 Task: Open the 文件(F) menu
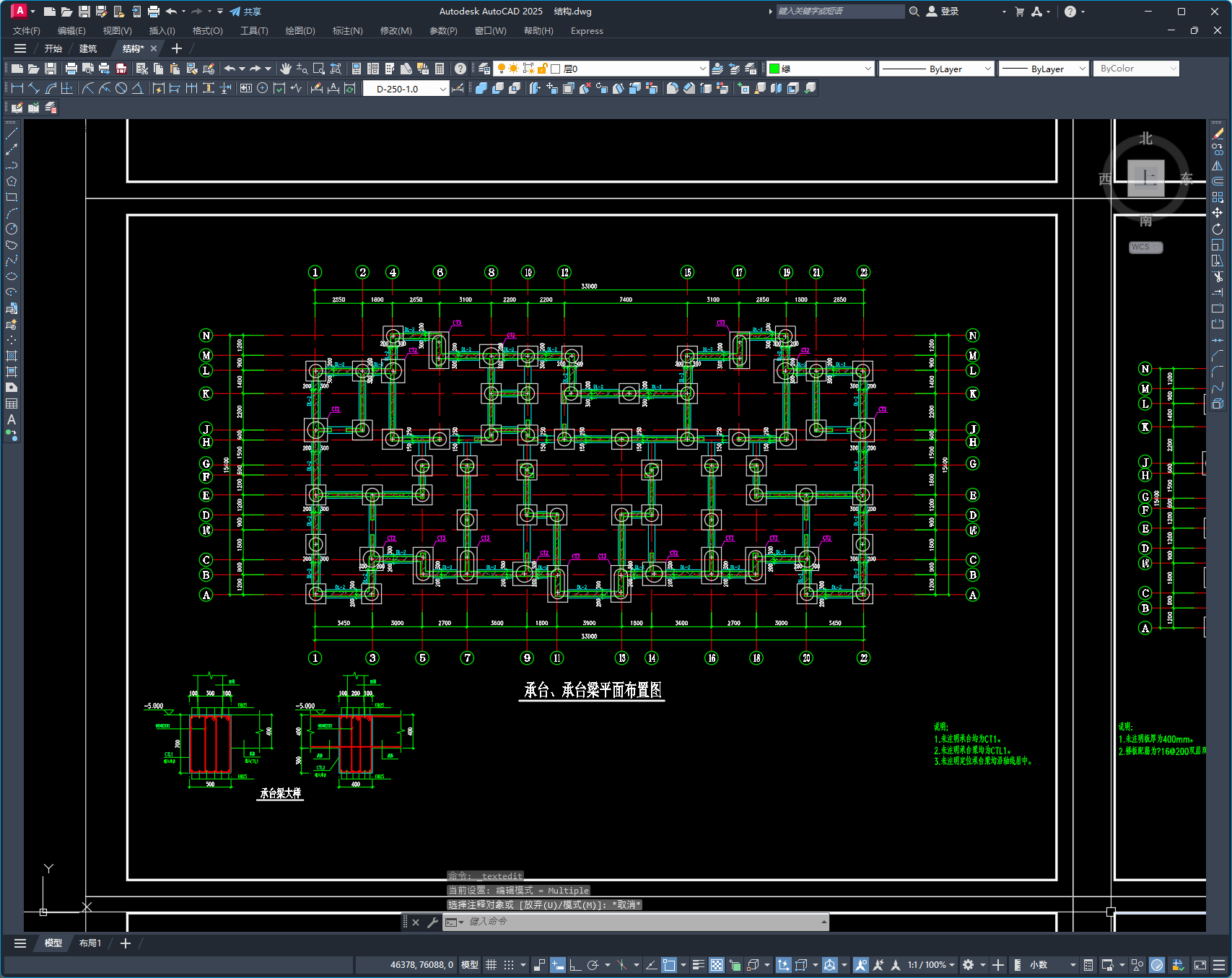pyautogui.click(x=27, y=31)
